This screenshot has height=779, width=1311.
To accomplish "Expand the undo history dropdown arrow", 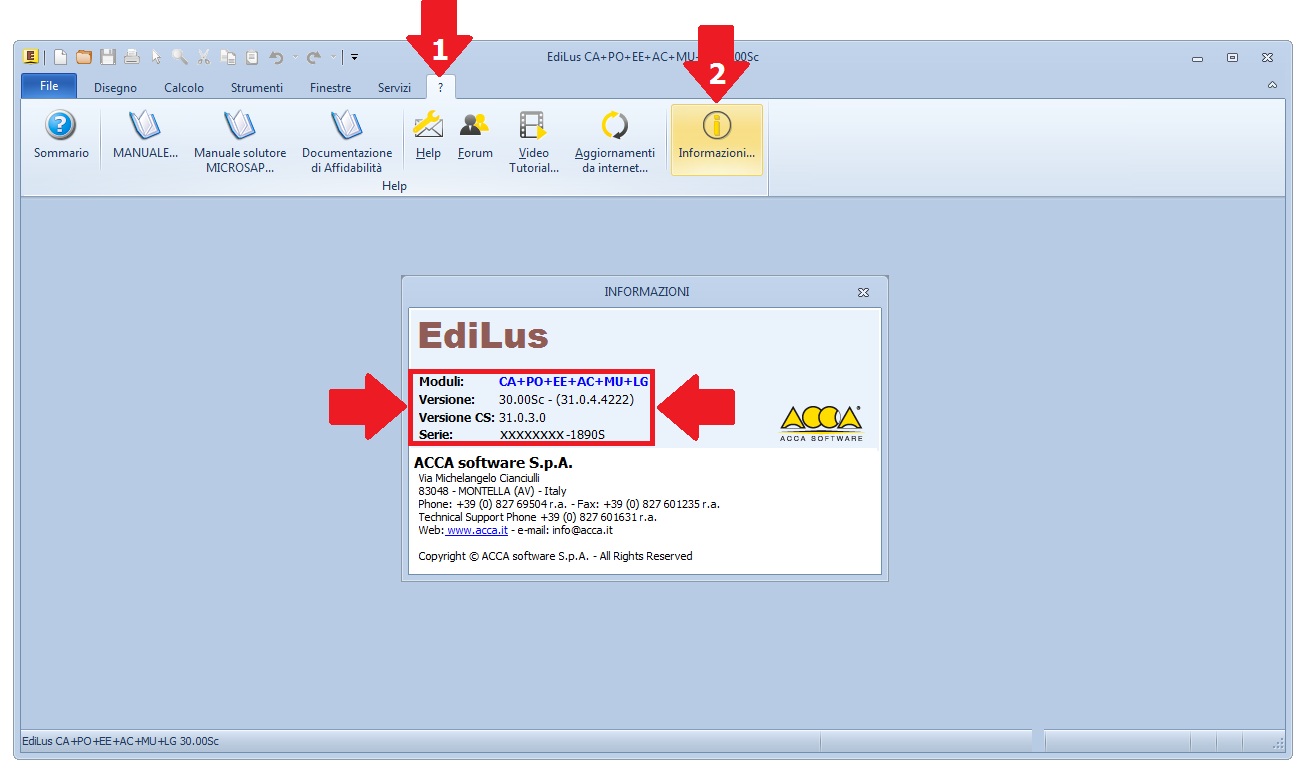I will pos(295,57).
